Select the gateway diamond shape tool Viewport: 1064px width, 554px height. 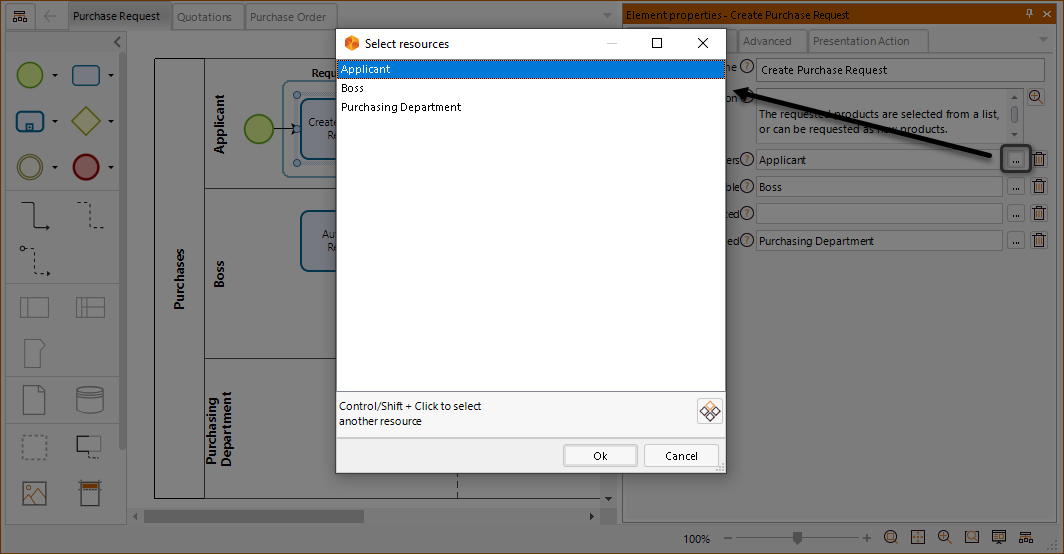pos(86,121)
